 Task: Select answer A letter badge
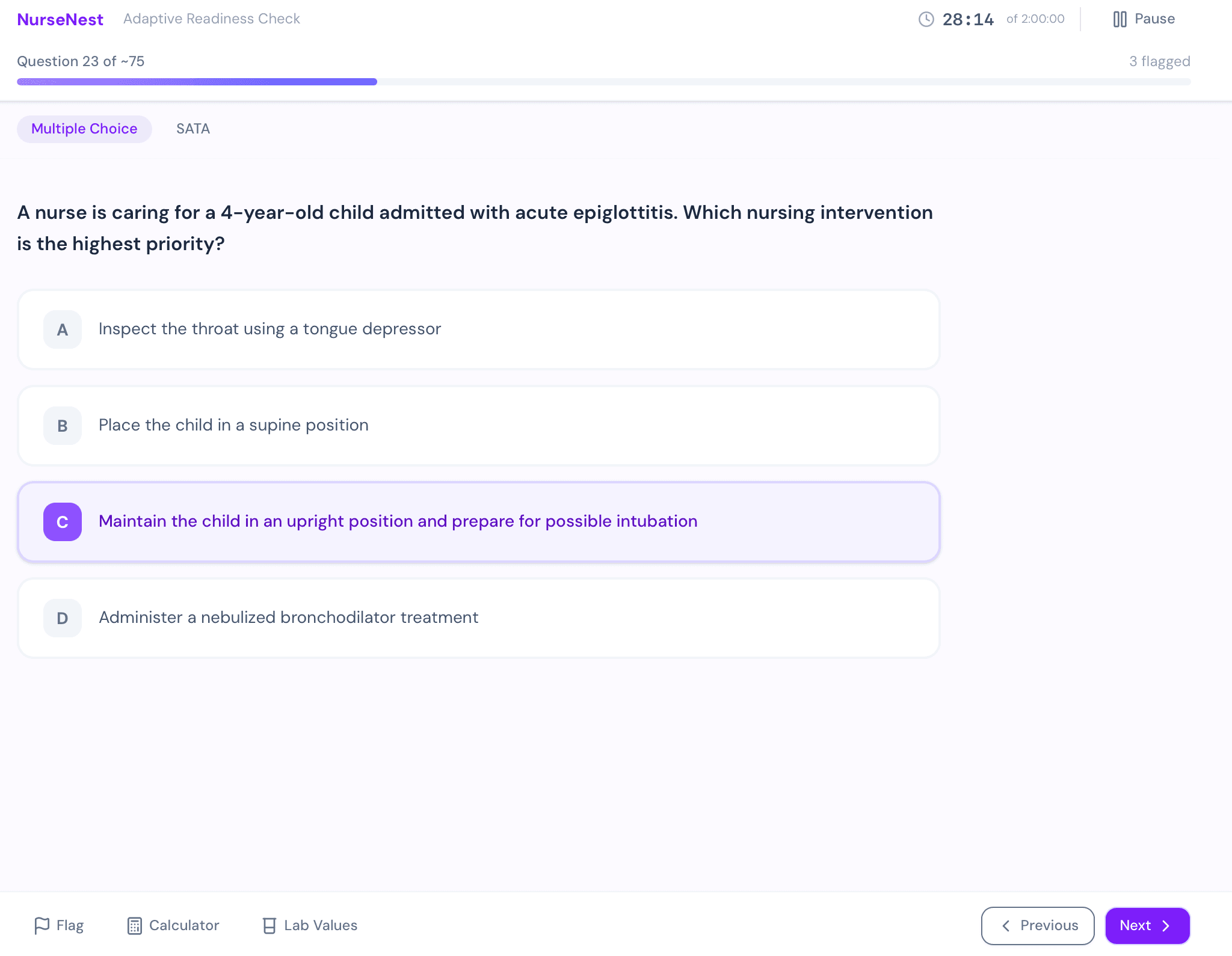63,329
